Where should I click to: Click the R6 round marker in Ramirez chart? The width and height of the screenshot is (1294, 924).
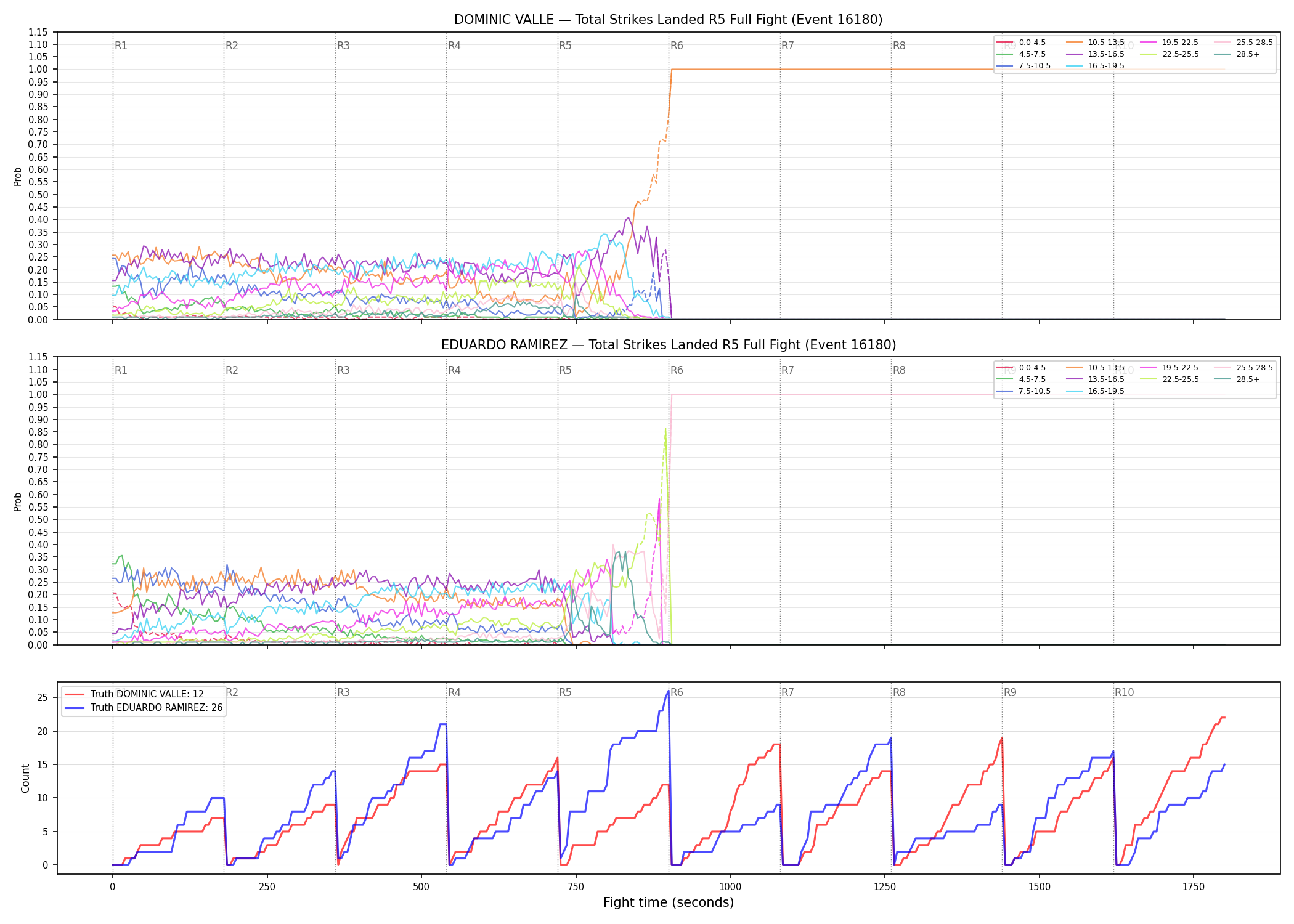coord(677,370)
